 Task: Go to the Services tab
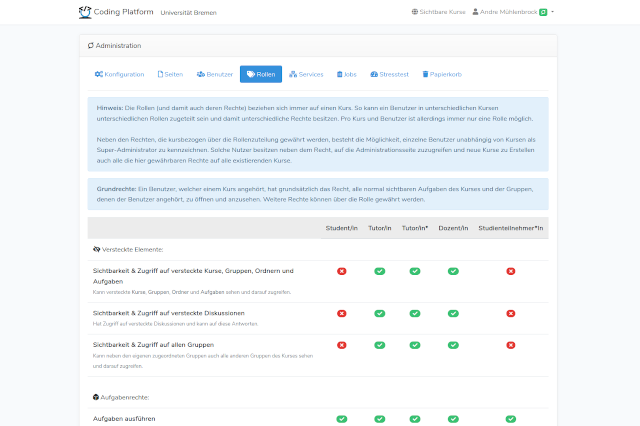tap(306, 74)
